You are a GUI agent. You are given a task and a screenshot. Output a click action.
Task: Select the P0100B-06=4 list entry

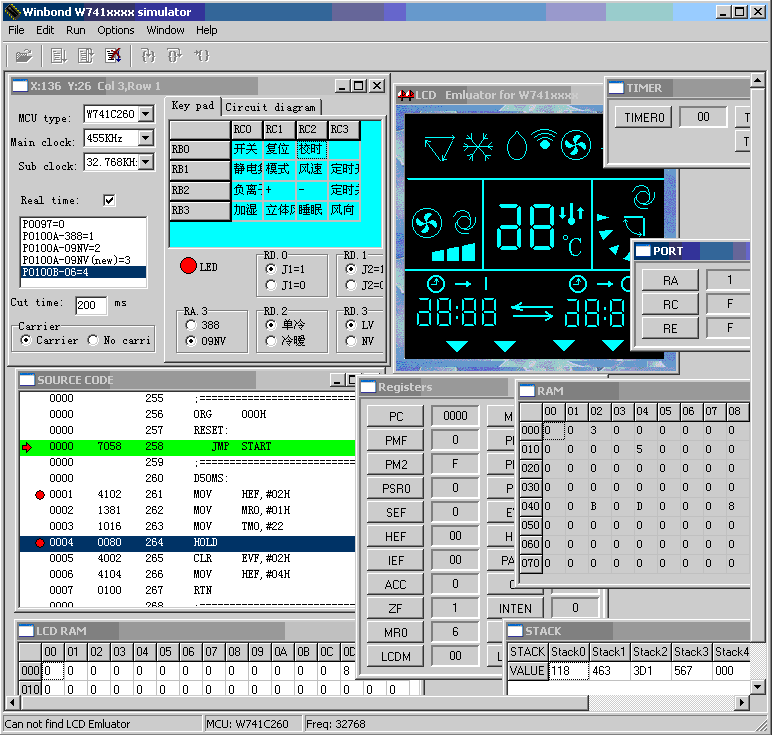click(83, 272)
